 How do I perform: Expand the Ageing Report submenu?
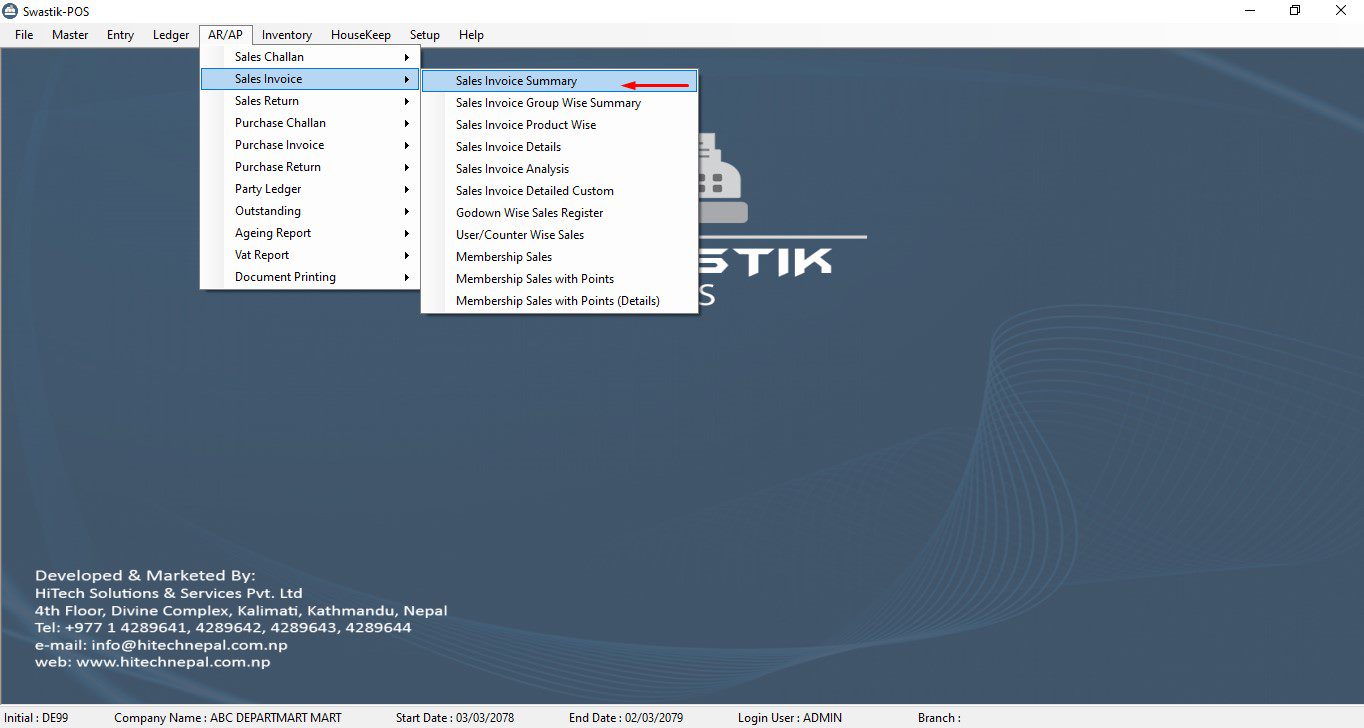click(273, 233)
